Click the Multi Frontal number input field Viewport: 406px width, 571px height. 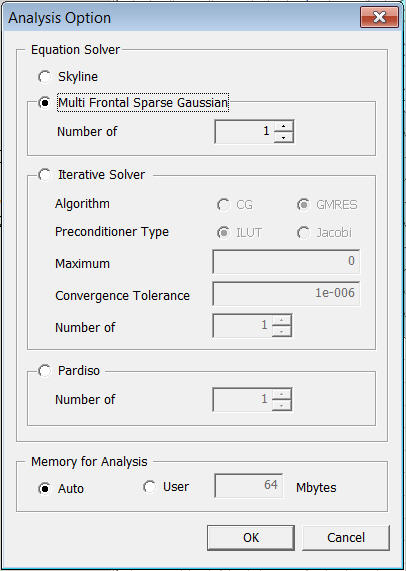[x=244, y=131]
